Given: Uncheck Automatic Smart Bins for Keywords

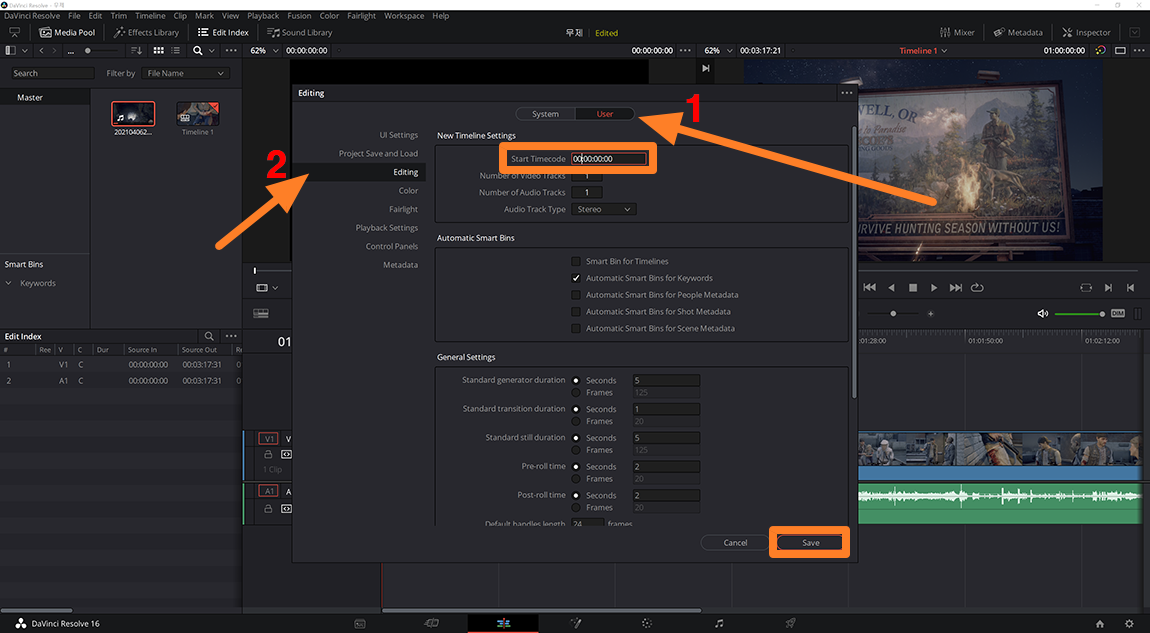Looking at the screenshot, I should pyautogui.click(x=576, y=278).
